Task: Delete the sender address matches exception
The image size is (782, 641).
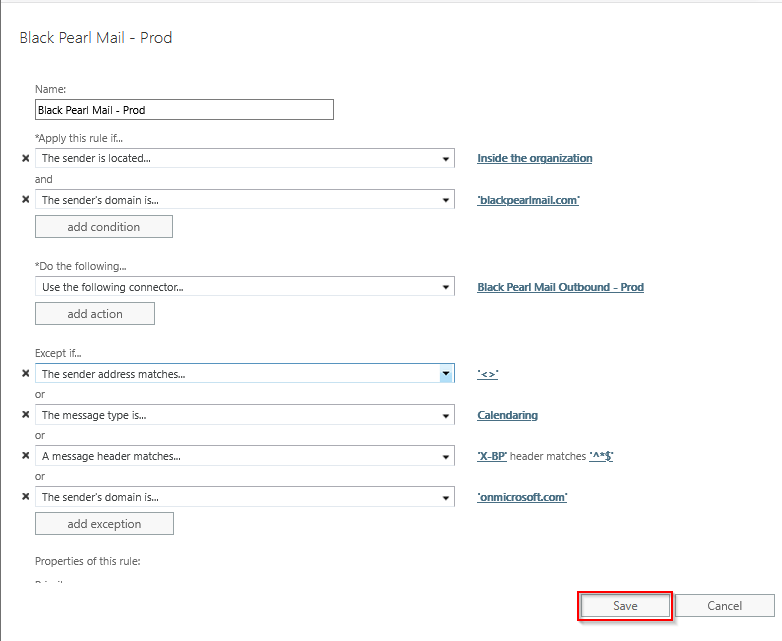Action: (25, 373)
